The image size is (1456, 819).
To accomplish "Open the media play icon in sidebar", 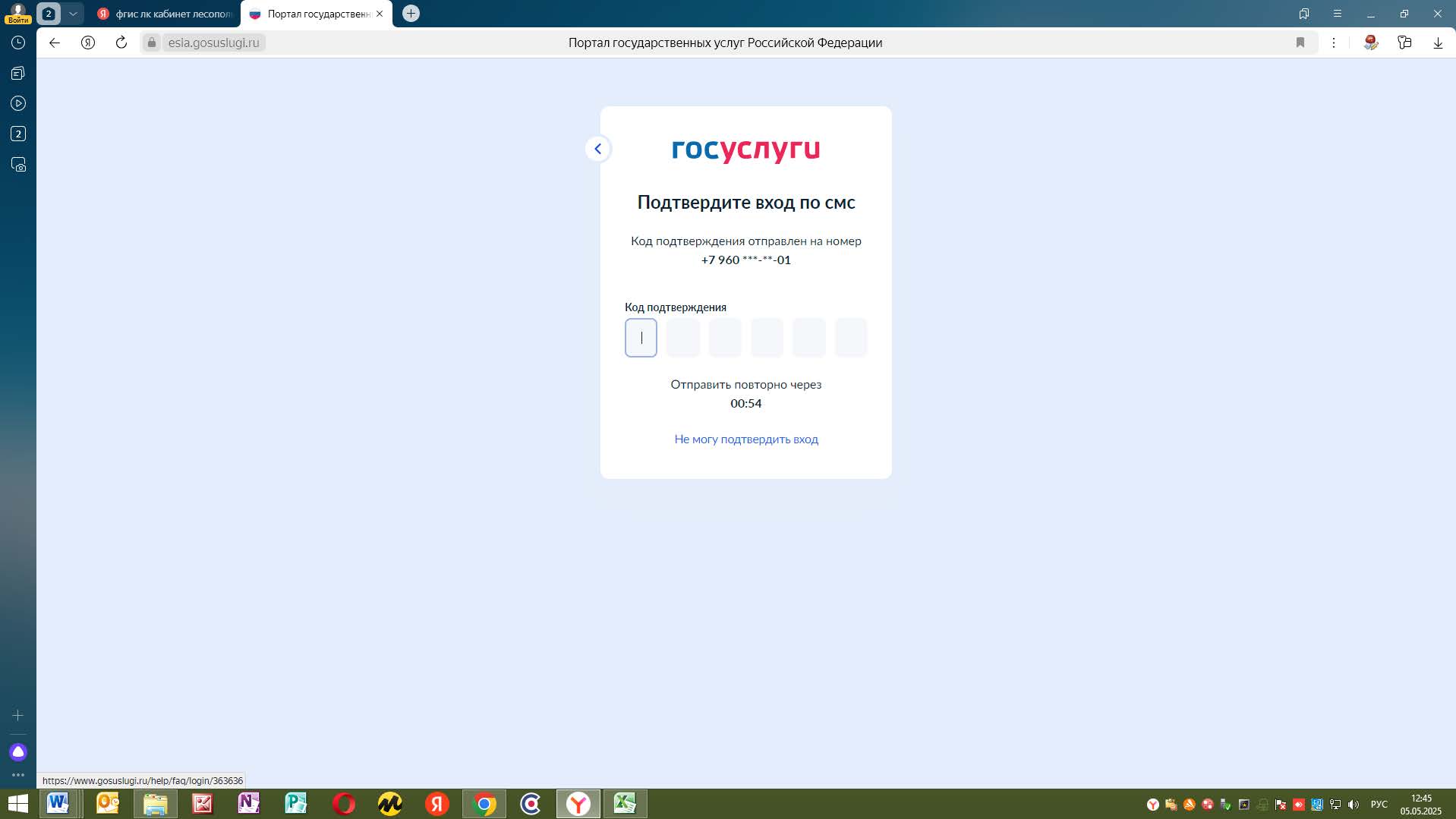I will point(18,103).
